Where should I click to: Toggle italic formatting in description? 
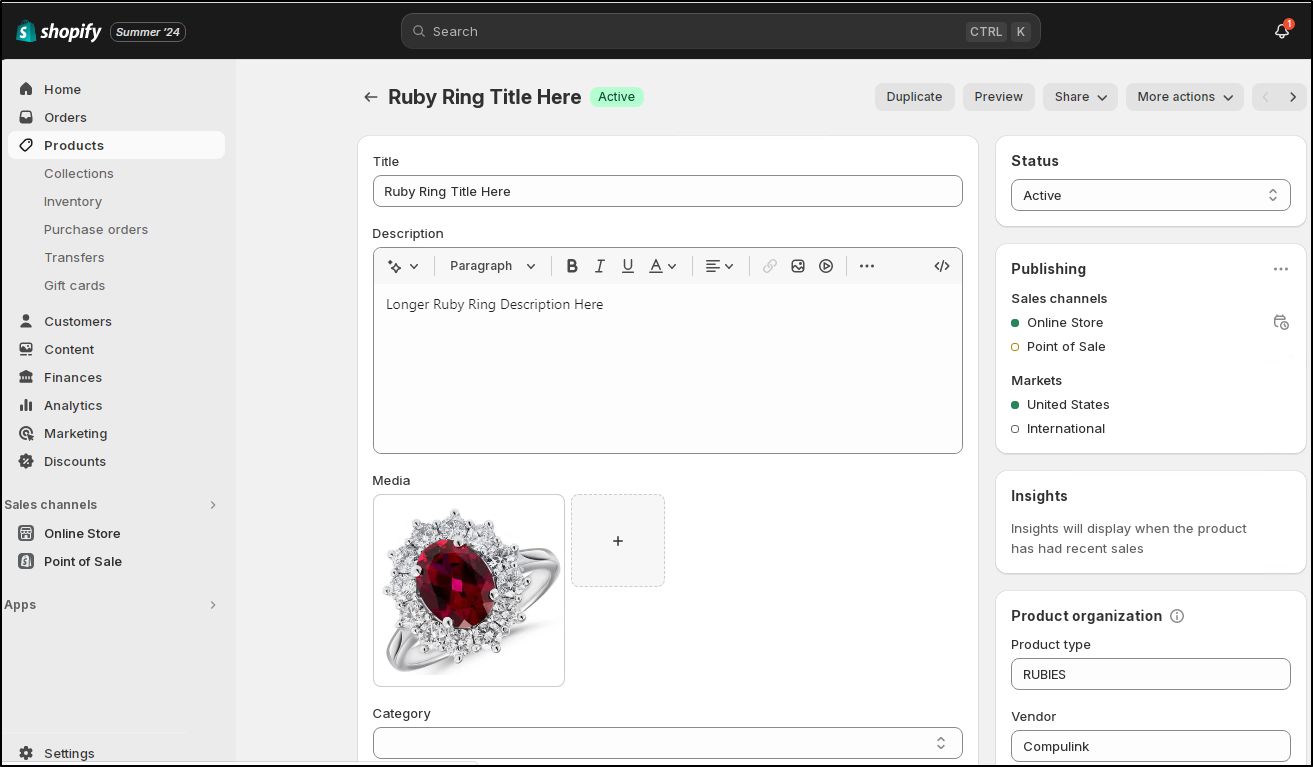pyautogui.click(x=600, y=266)
